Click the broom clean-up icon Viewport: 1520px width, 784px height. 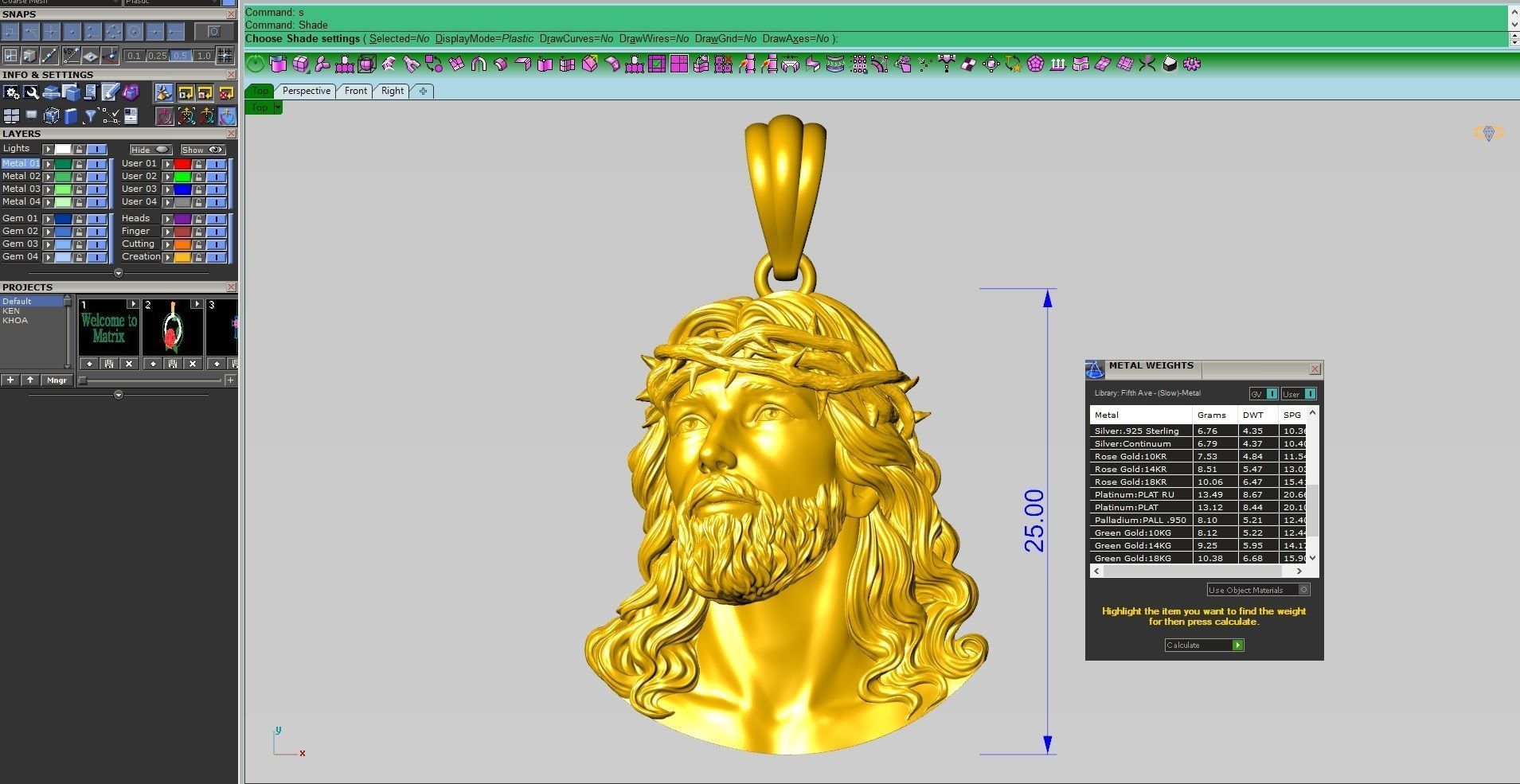(164, 92)
